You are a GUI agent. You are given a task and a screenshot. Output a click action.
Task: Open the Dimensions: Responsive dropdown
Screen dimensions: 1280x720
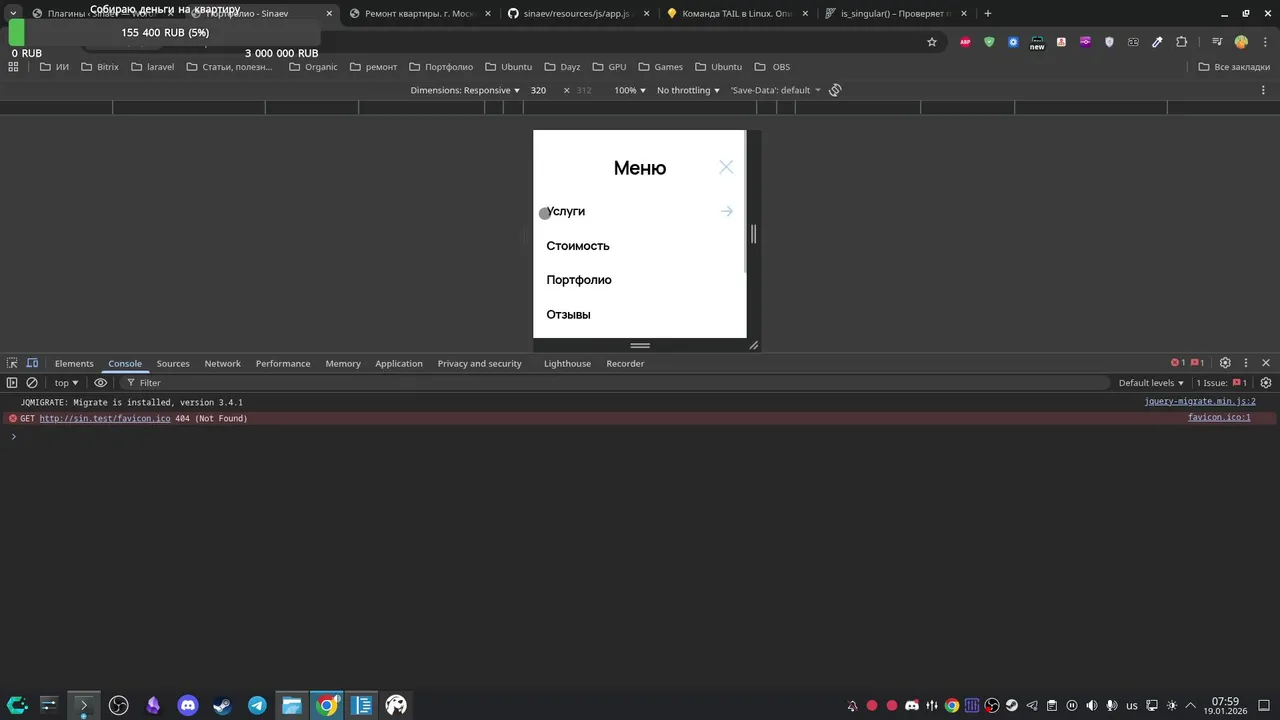click(x=465, y=90)
